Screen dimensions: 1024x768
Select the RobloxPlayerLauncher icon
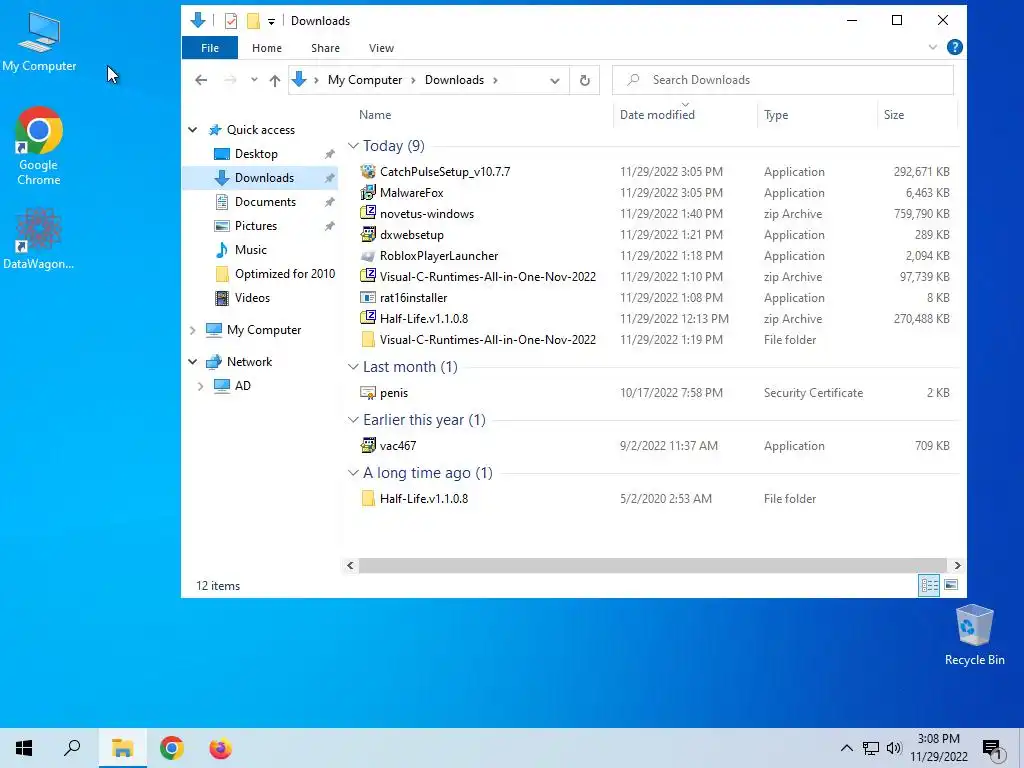pos(368,255)
